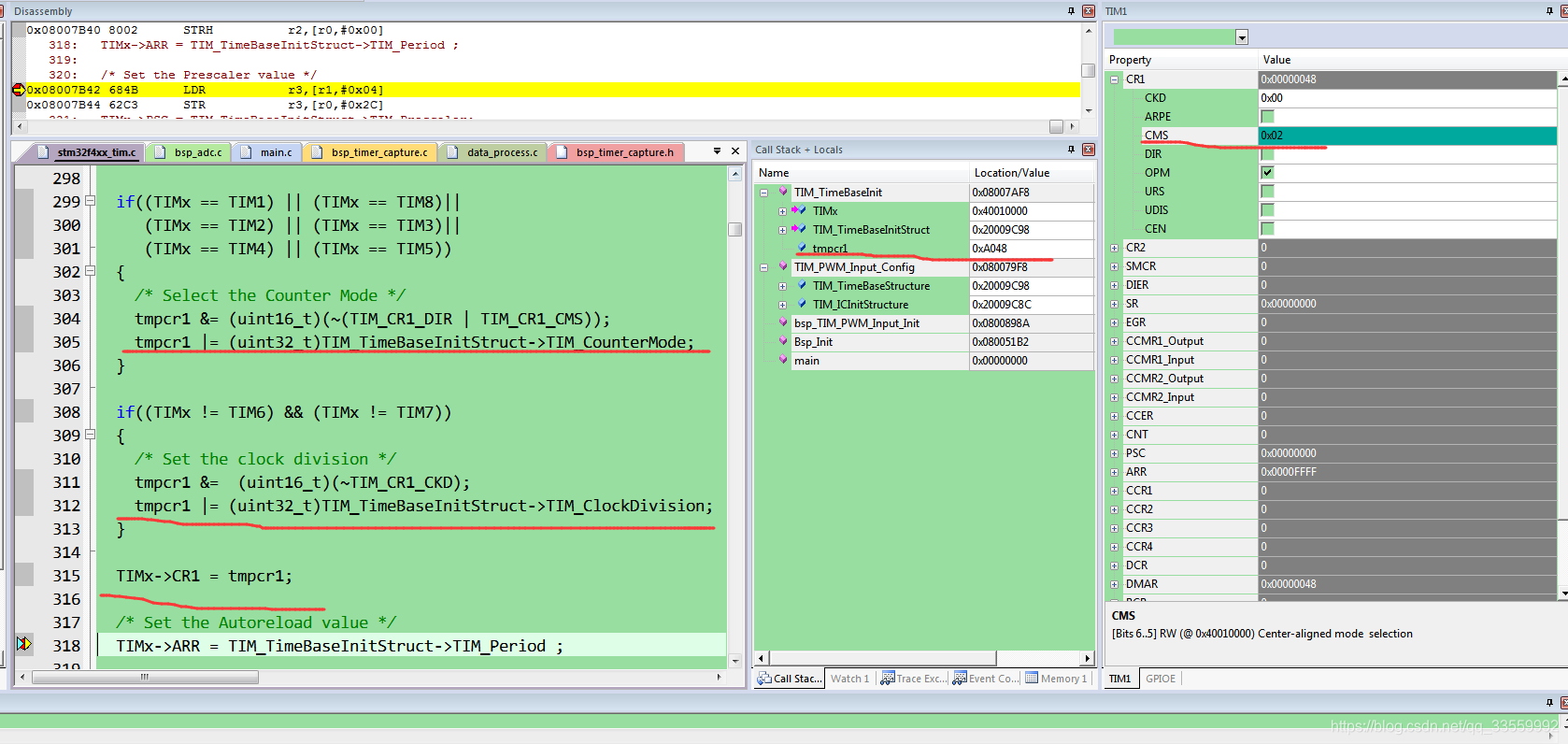Screen dimensions: 1568x744
Task: Toggle the DIR checkbox in CR1
Action: coord(1267,154)
